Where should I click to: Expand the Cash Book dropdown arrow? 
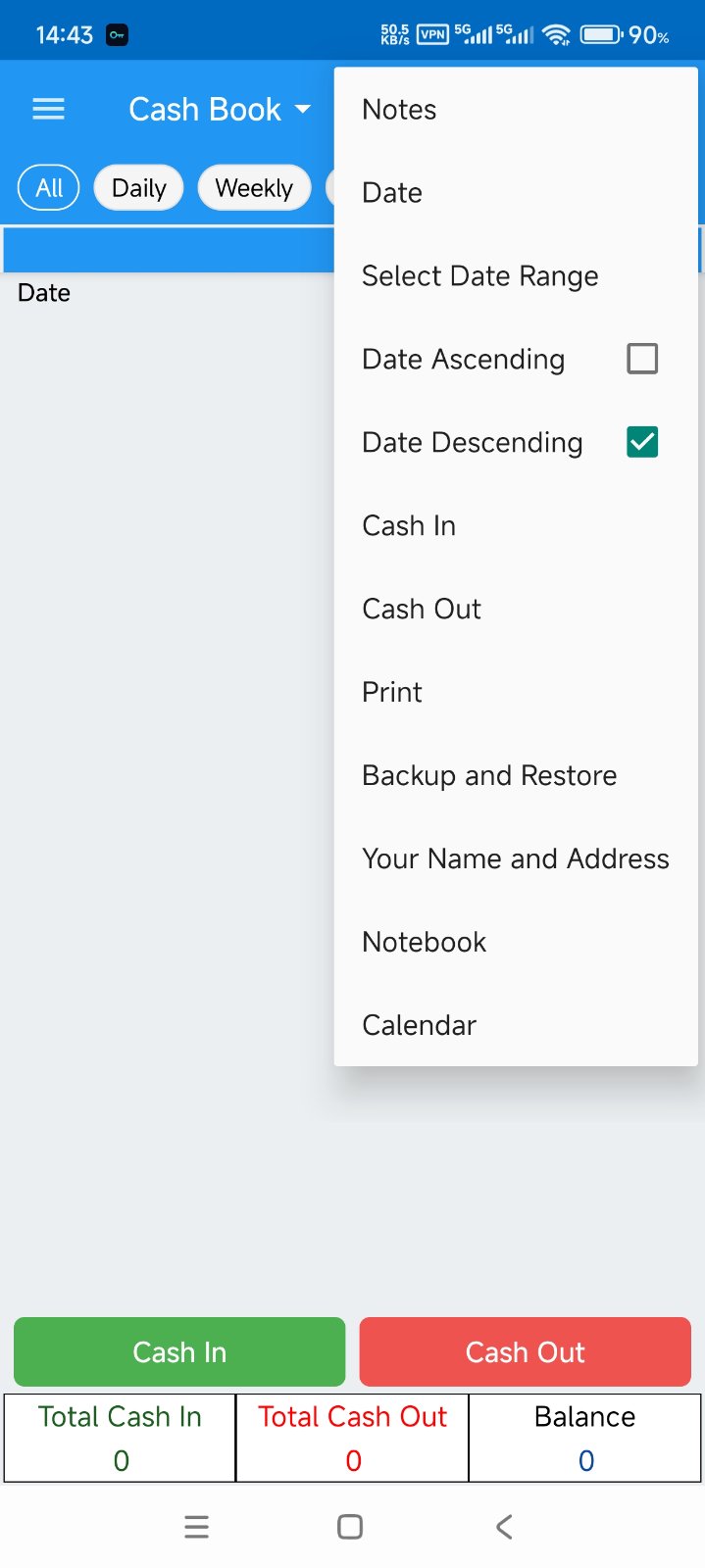pos(303,109)
